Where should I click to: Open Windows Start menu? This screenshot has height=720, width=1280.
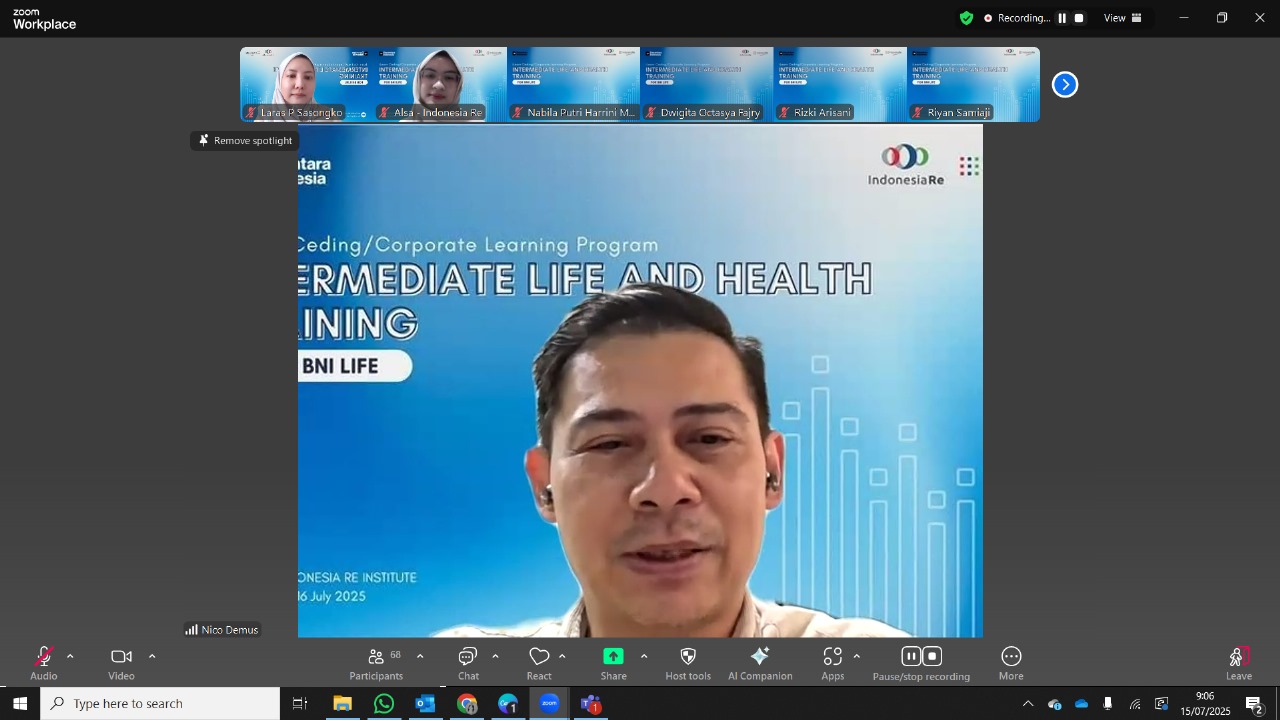[x=20, y=704]
